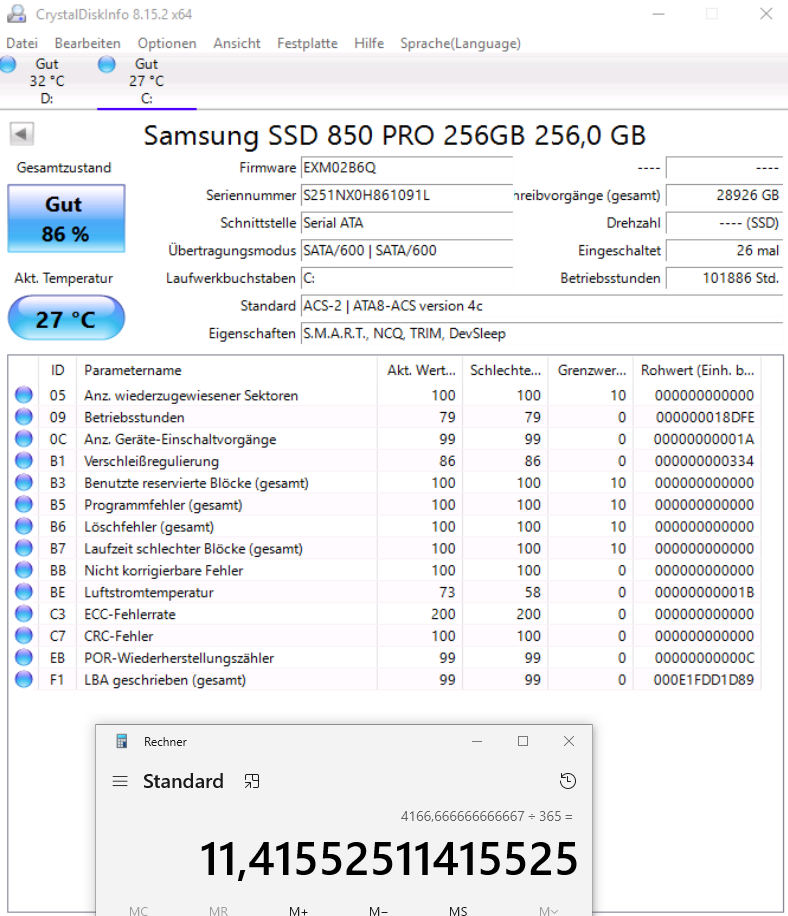Select the Anz. wiederzugewiesener Sektoren parameter name
Viewport: 788px width, 916px height.
coord(191,395)
